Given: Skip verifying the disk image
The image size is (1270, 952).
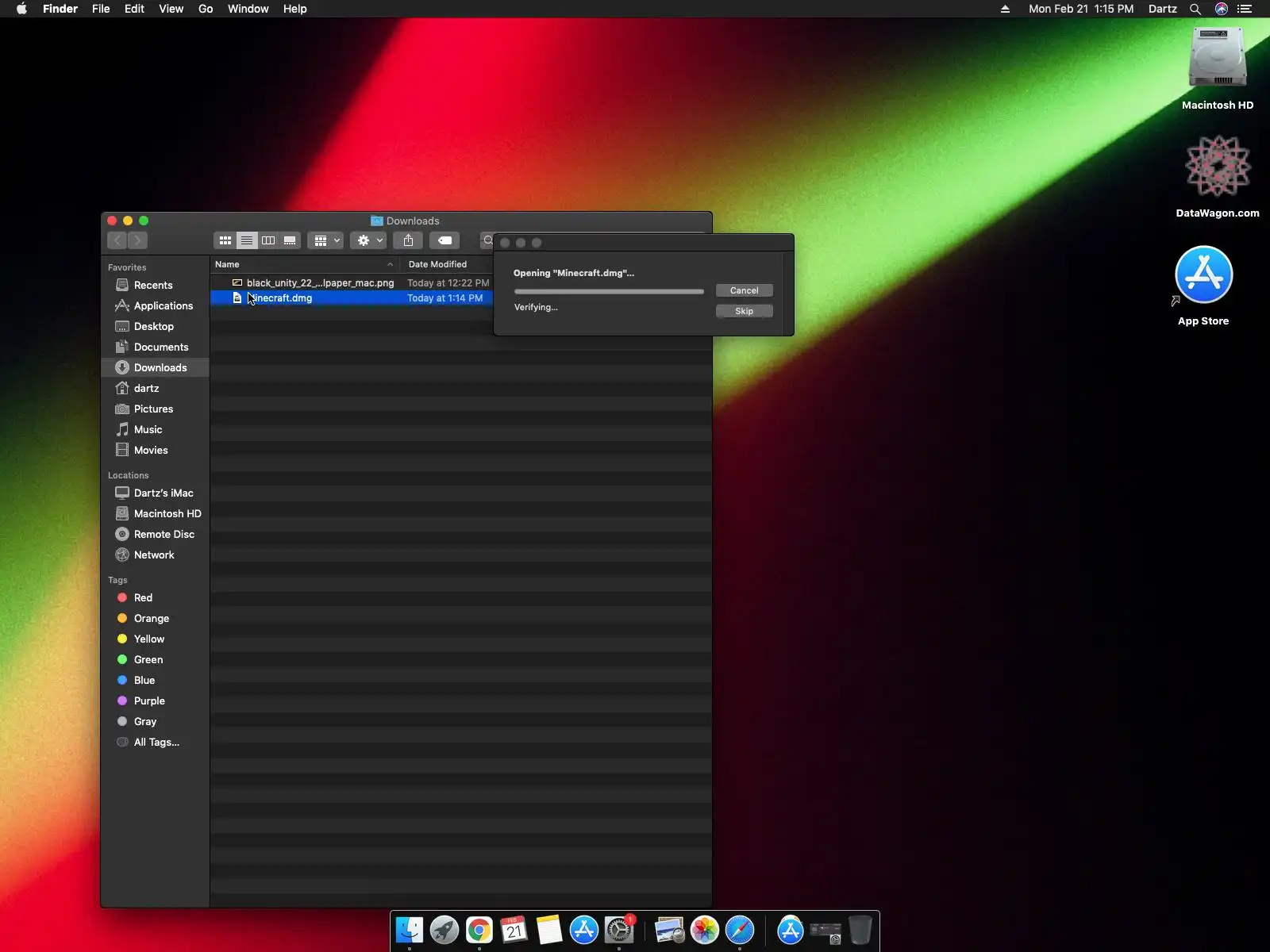Looking at the screenshot, I should 744,311.
